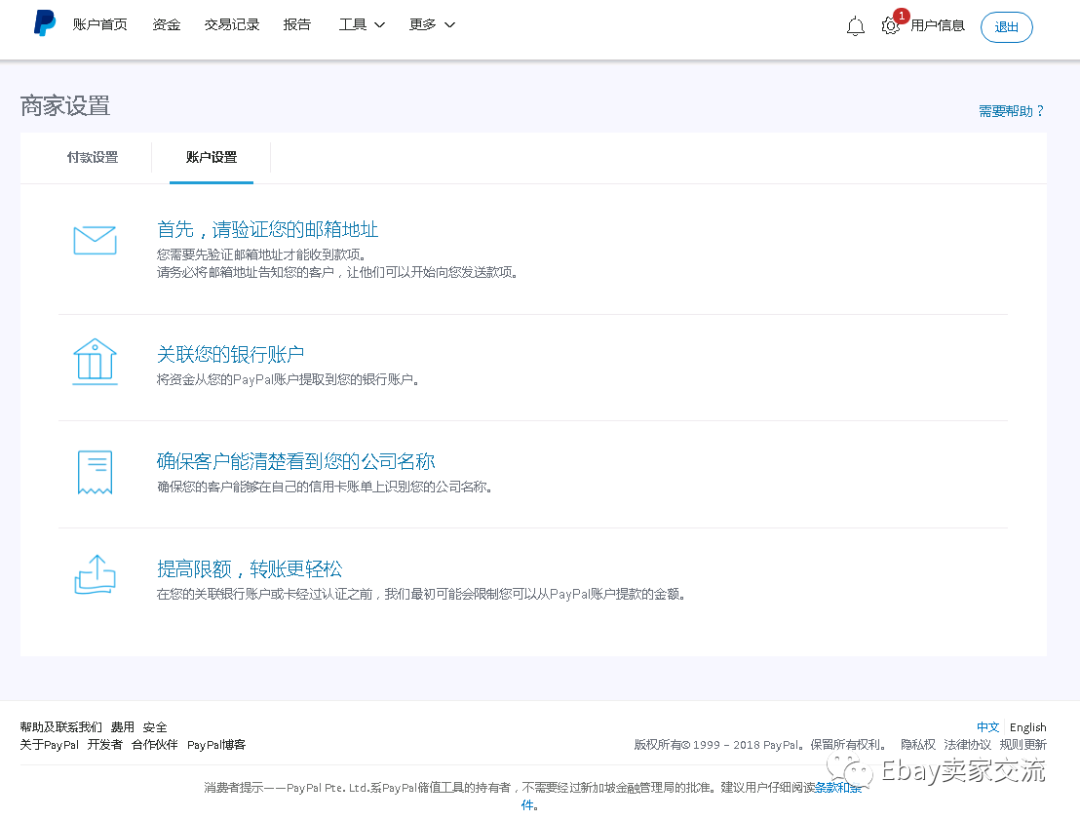Select the 账户设置 tab
This screenshot has width=1080, height=820.
click(211, 157)
